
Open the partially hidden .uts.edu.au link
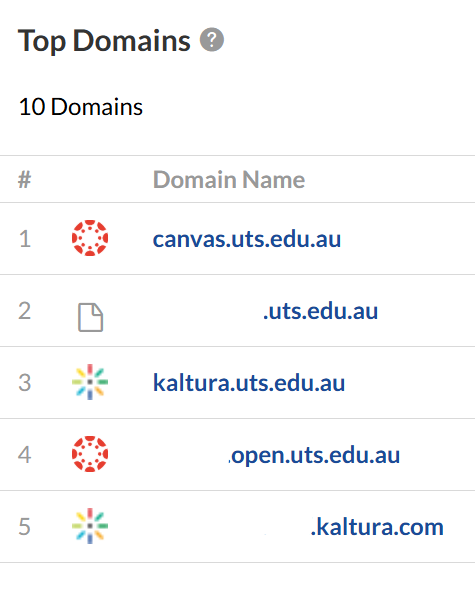point(320,311)
